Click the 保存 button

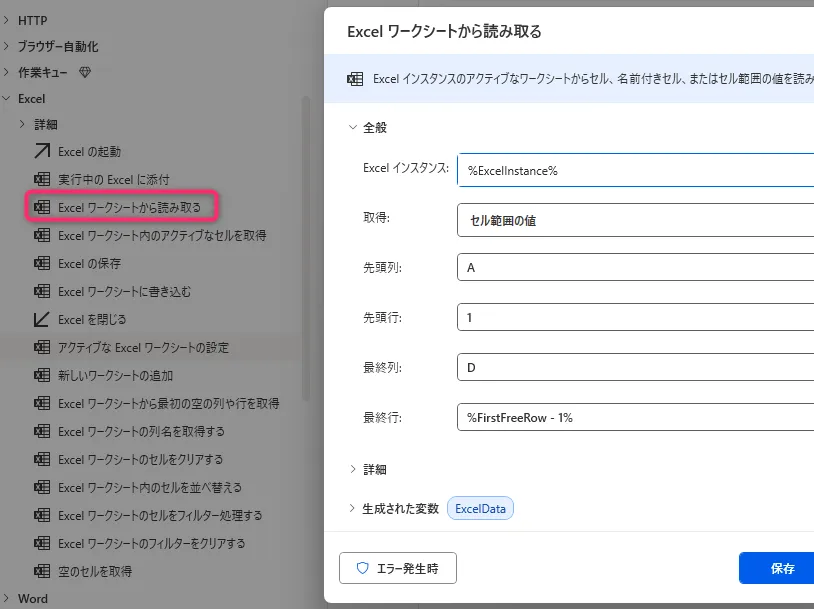780,568
